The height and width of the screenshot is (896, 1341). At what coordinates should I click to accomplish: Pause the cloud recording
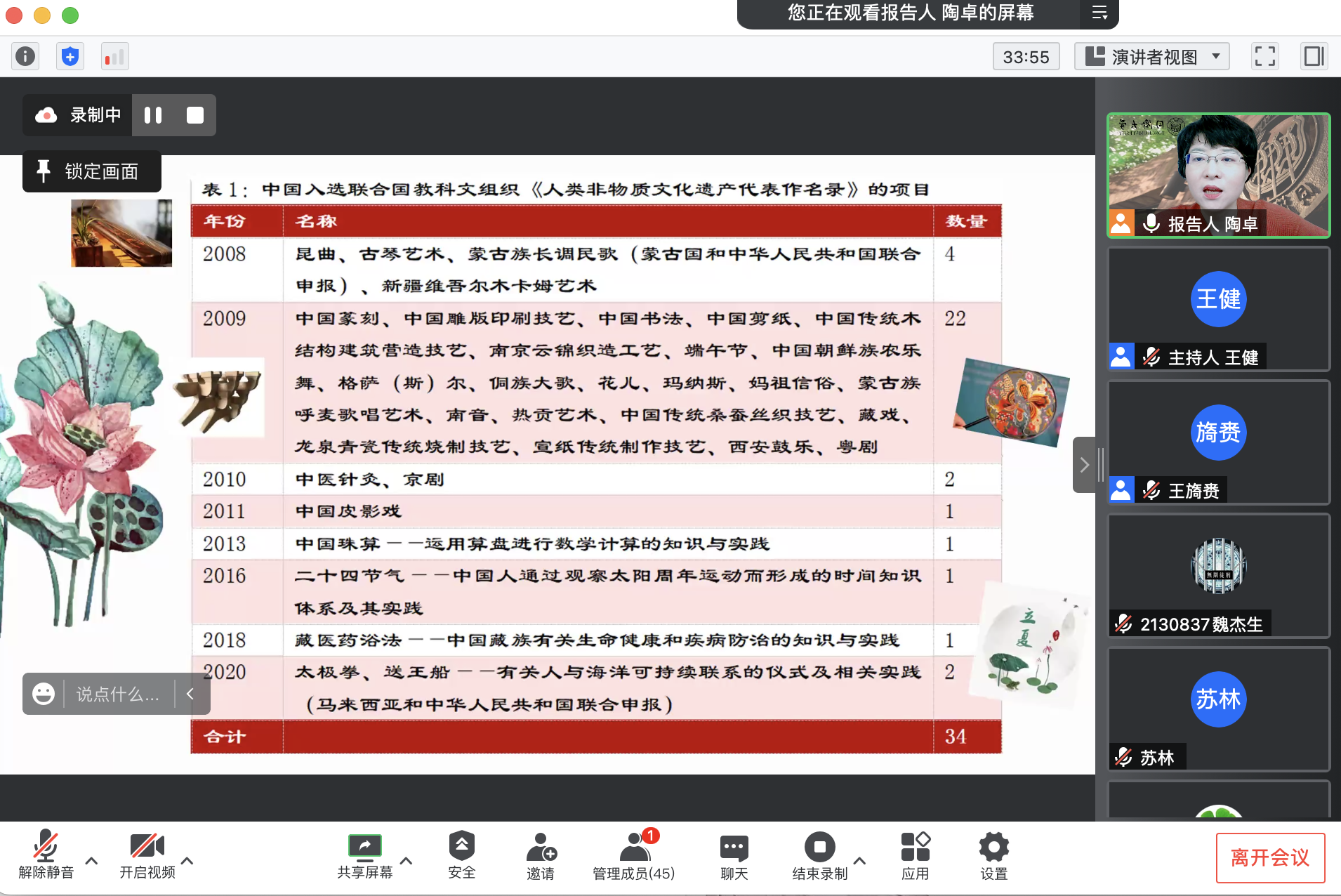coord(153,115)
